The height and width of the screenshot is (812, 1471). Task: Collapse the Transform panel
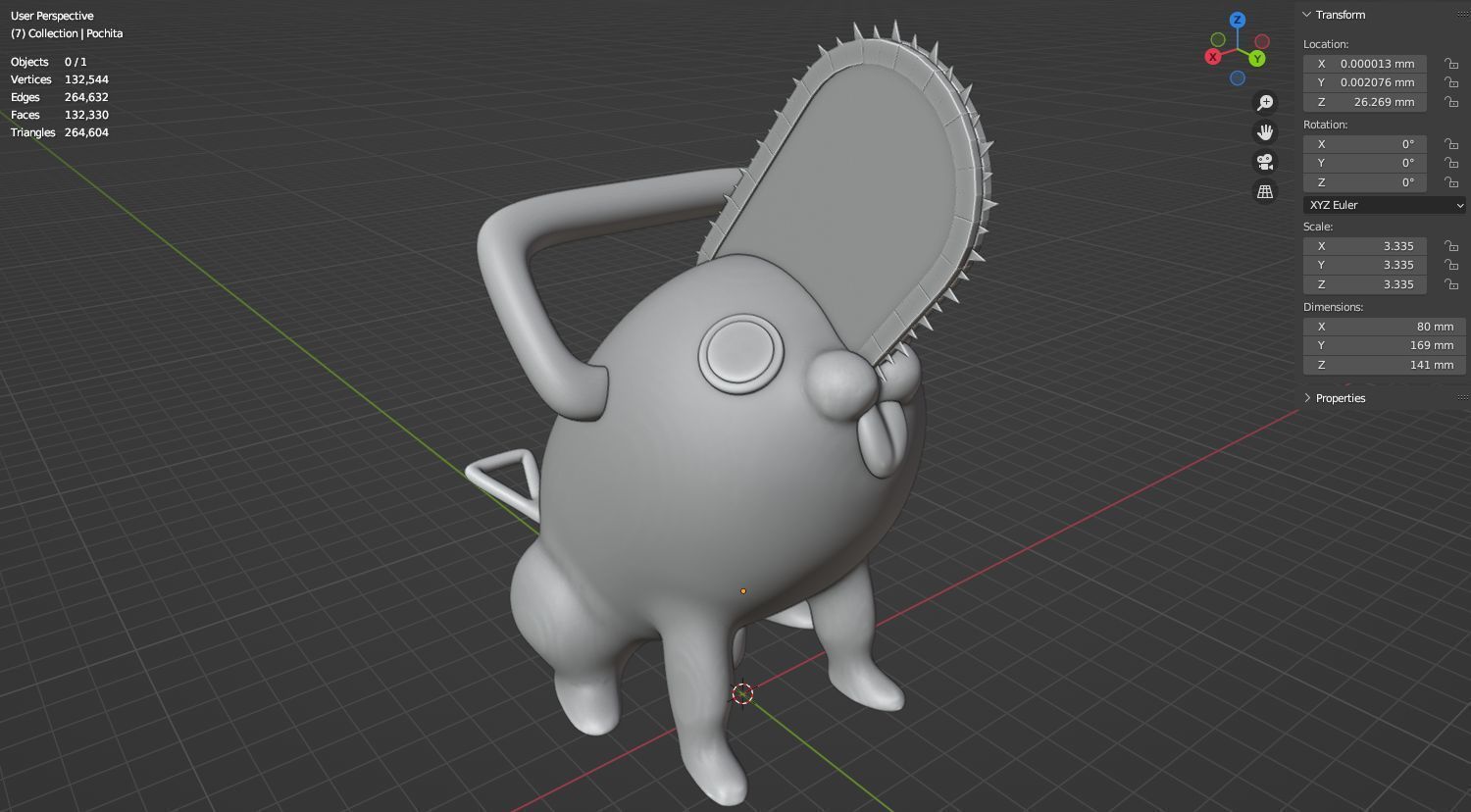1307,15
